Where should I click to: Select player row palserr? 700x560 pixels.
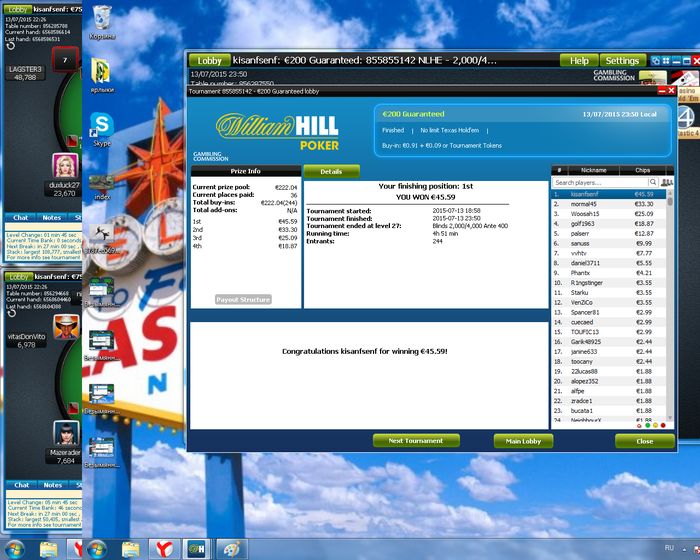[609, 234]
